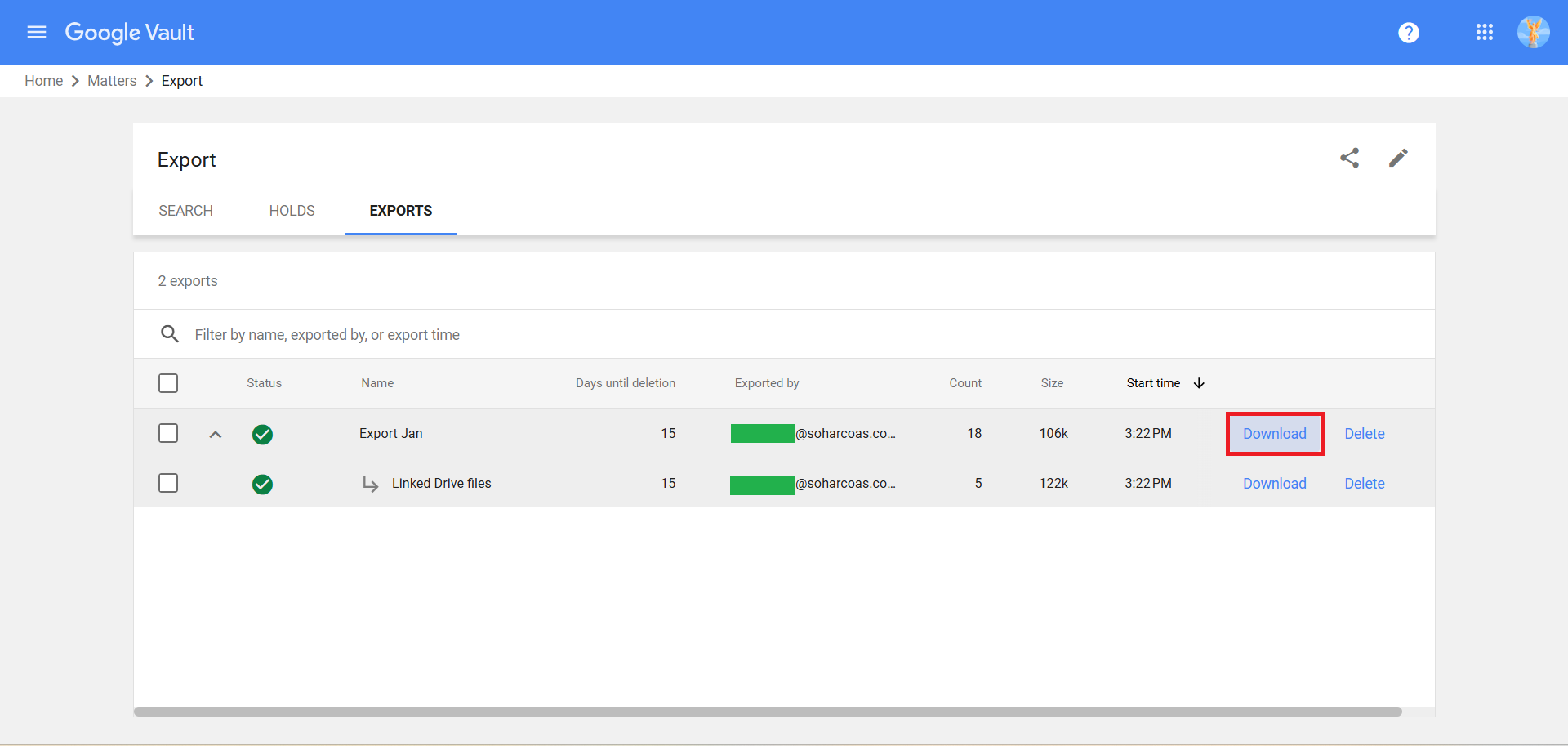
Task: Click the exporter email in Export Jan row
Action: [x=813, y=433]
